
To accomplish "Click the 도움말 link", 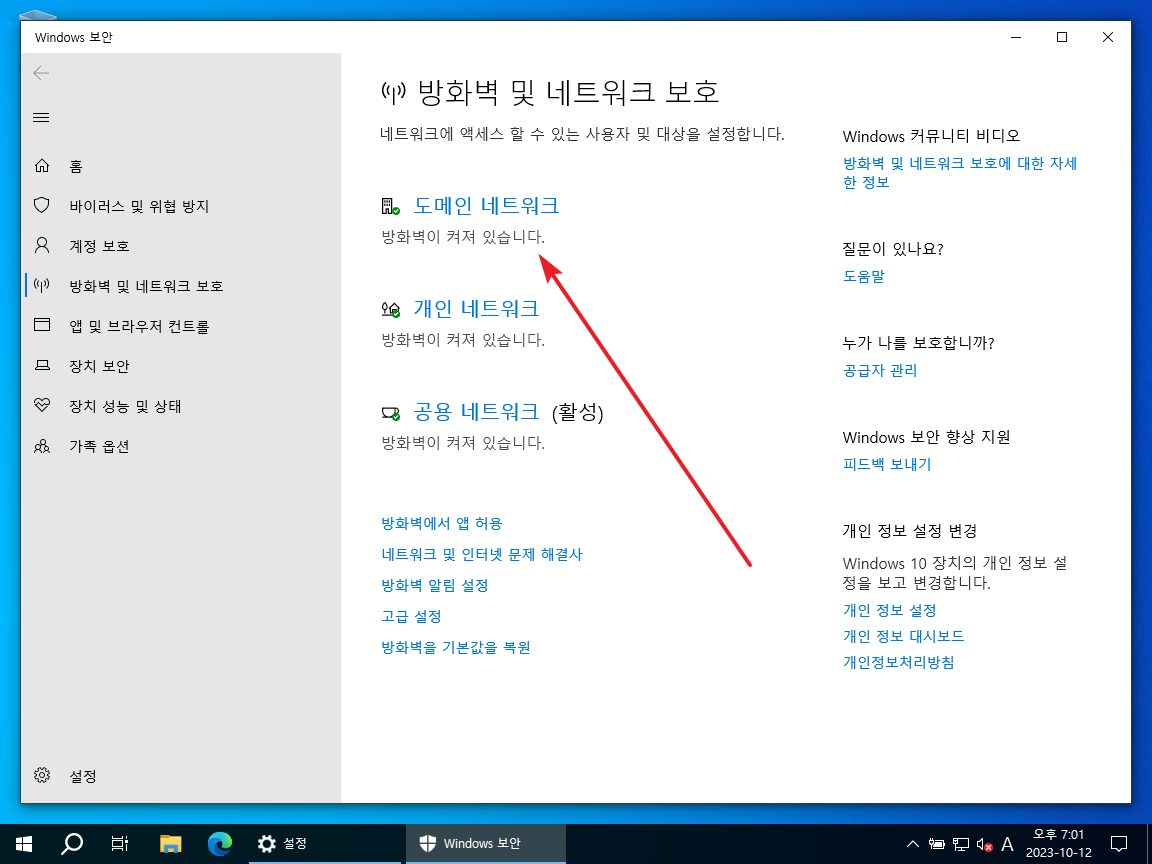I will pyautogui.click(x=863, y=276).
